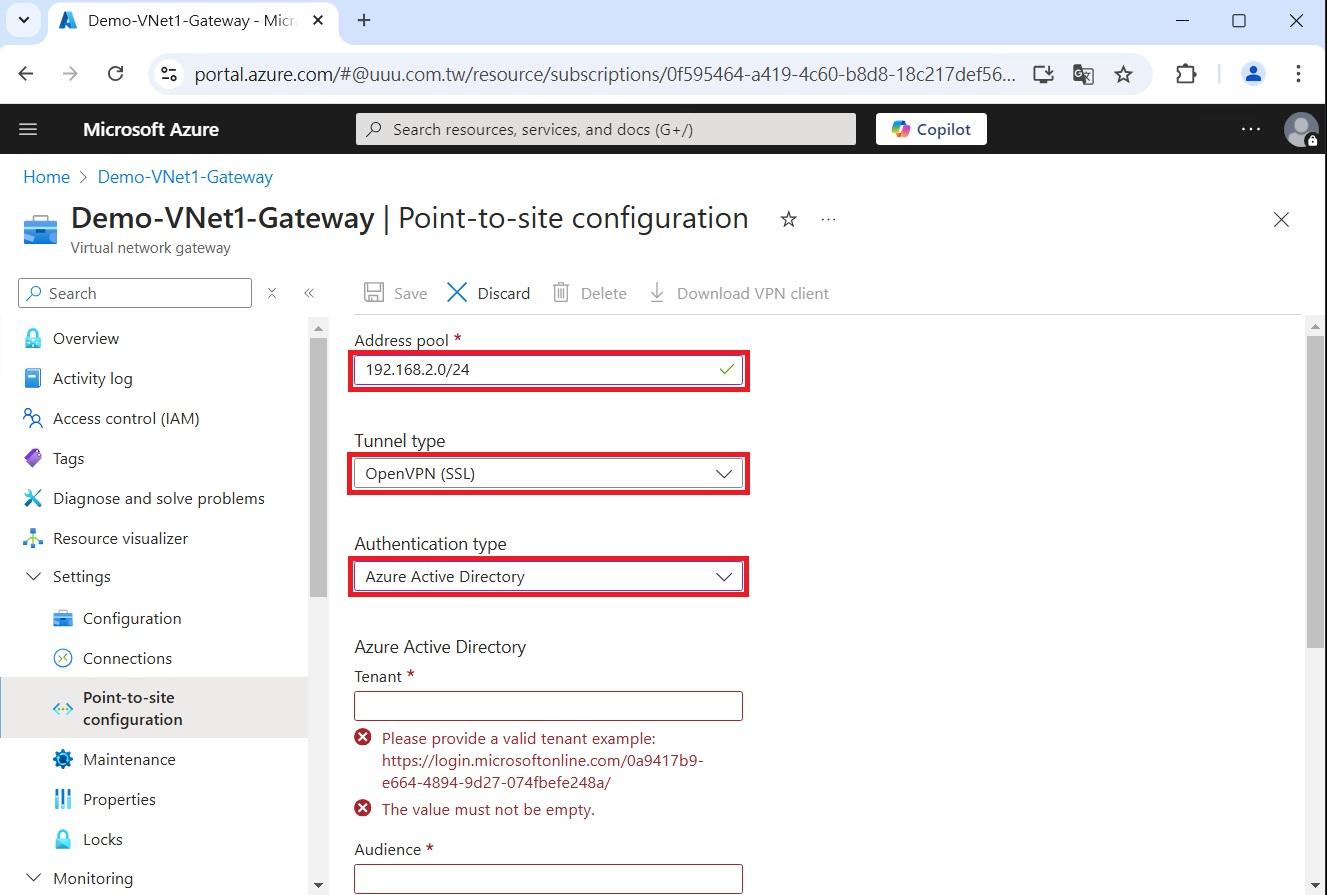Click the Address pool input field

[548, 370]
